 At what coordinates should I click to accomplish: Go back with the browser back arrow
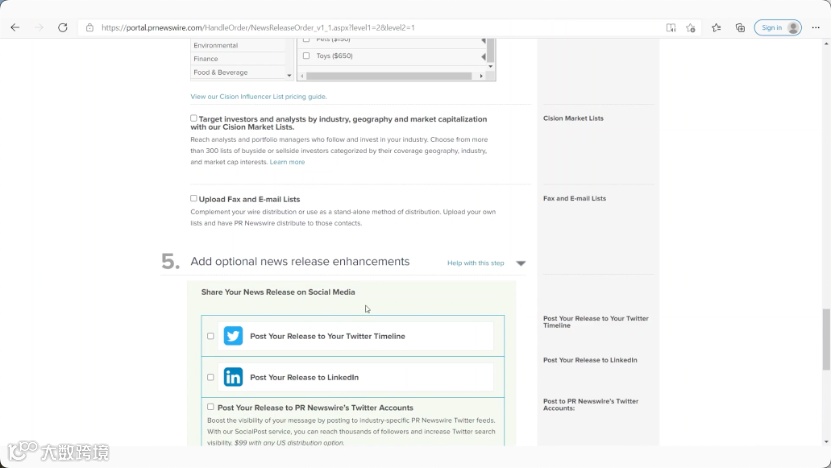coord(15,28)
